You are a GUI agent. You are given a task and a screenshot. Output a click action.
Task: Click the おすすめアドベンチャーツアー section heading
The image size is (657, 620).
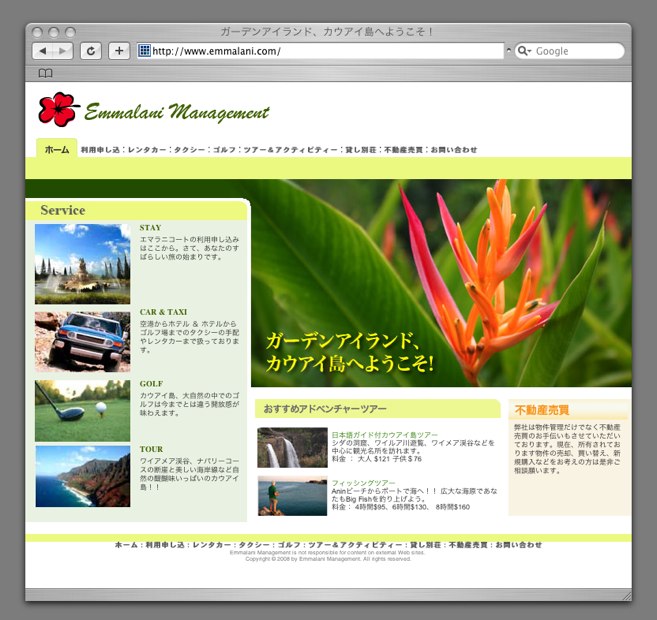(x=325, y=409)
